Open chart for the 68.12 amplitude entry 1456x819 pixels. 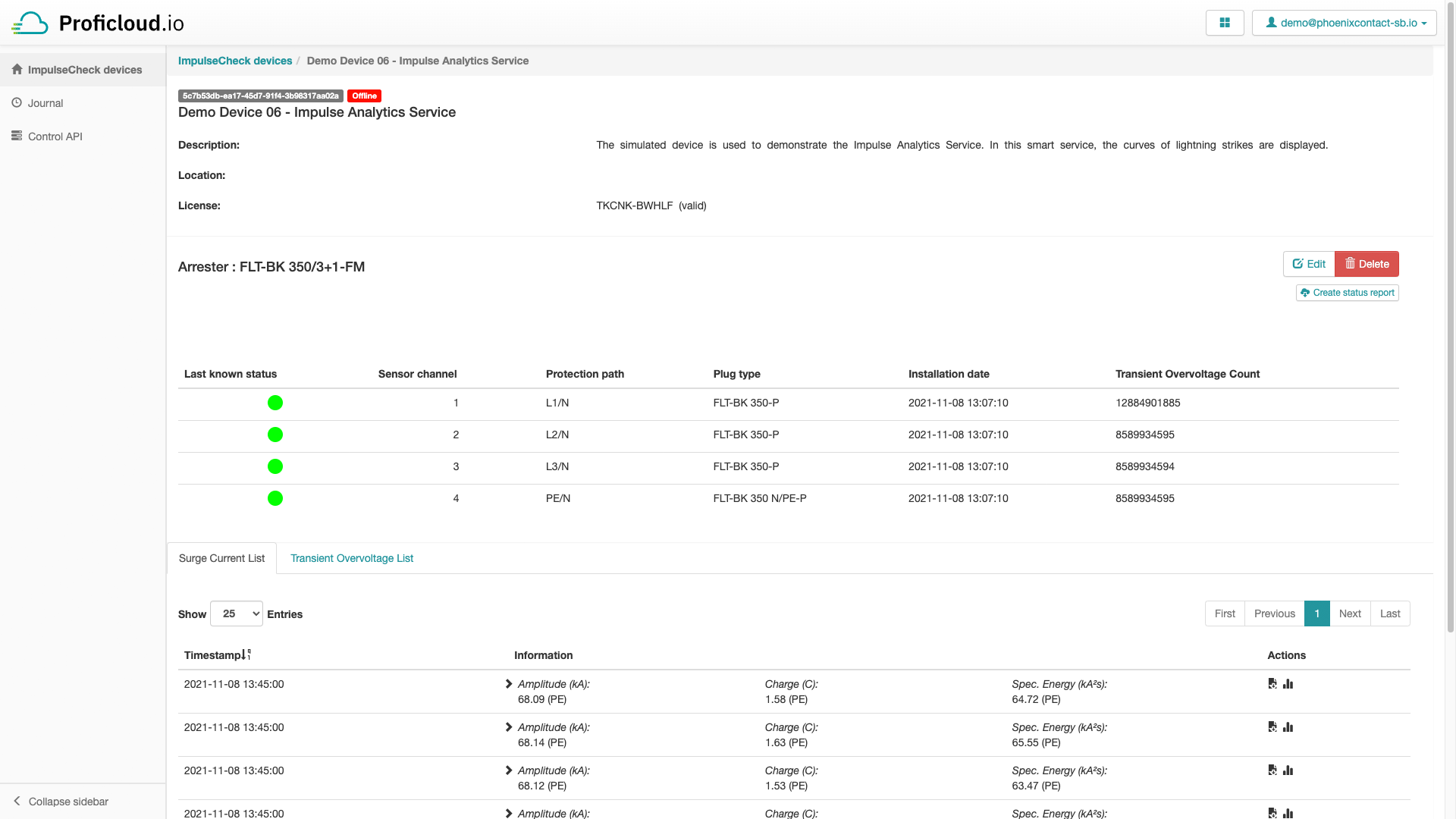[1288, 770]
